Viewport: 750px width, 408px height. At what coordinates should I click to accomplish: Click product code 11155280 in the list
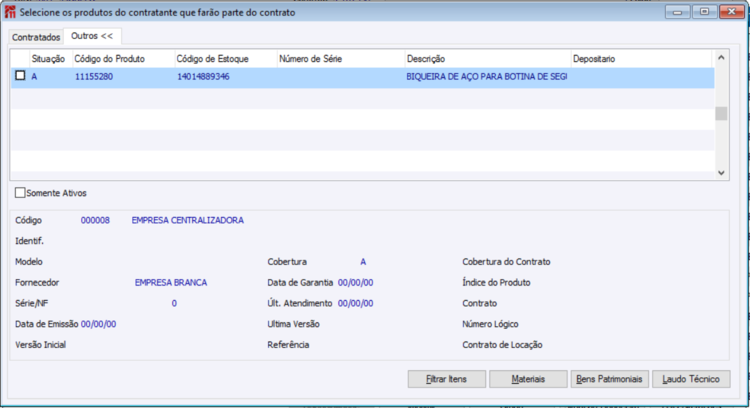pos(94,77)
